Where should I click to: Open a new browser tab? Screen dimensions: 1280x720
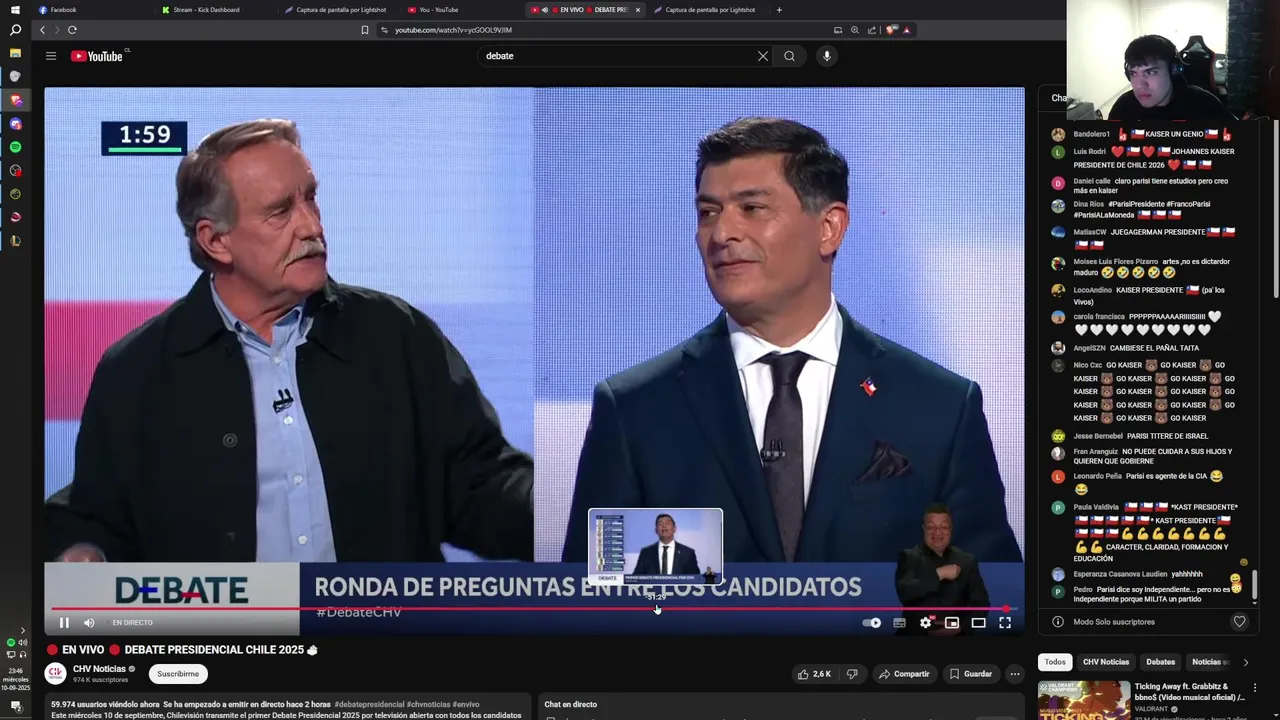pyautogui.click(x=779, y=10)
